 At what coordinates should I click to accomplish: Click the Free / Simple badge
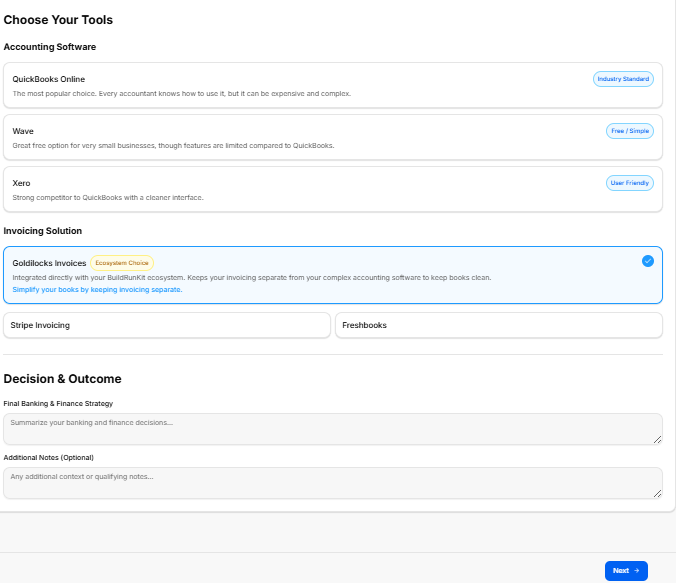pyautogui.click(x=630, y=131)
